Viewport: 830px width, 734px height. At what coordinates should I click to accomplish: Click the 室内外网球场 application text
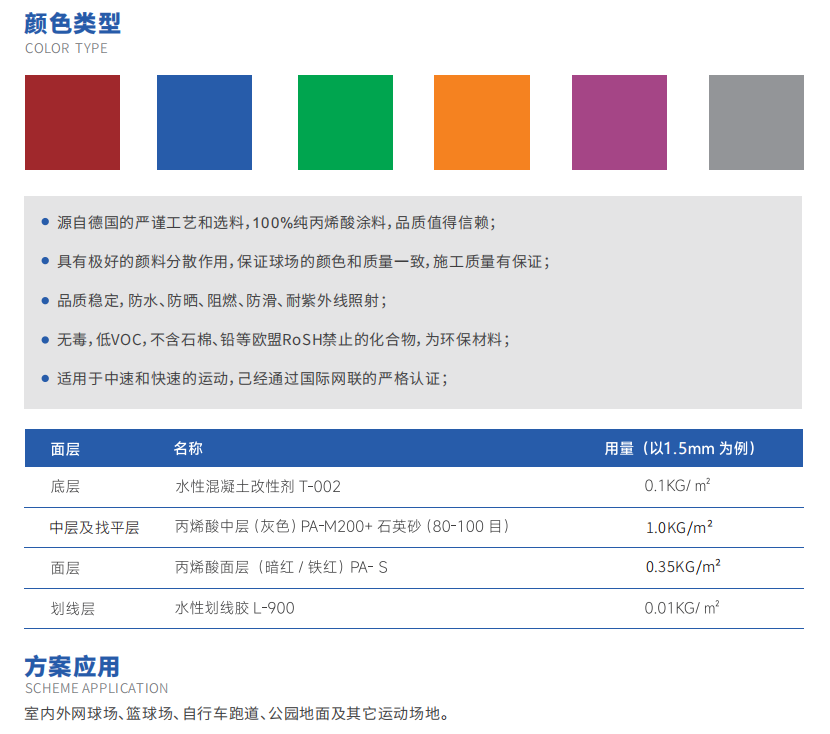tap(237, 714)
